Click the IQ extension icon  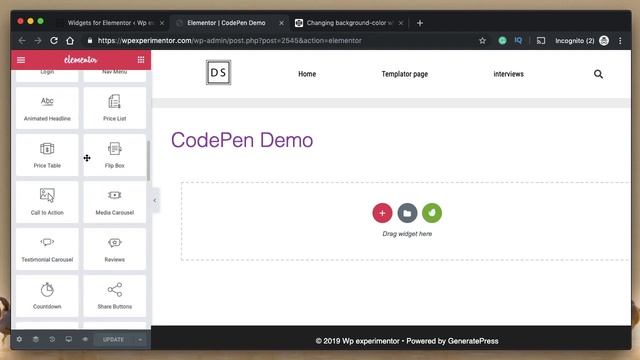click(x=518, y=40)
